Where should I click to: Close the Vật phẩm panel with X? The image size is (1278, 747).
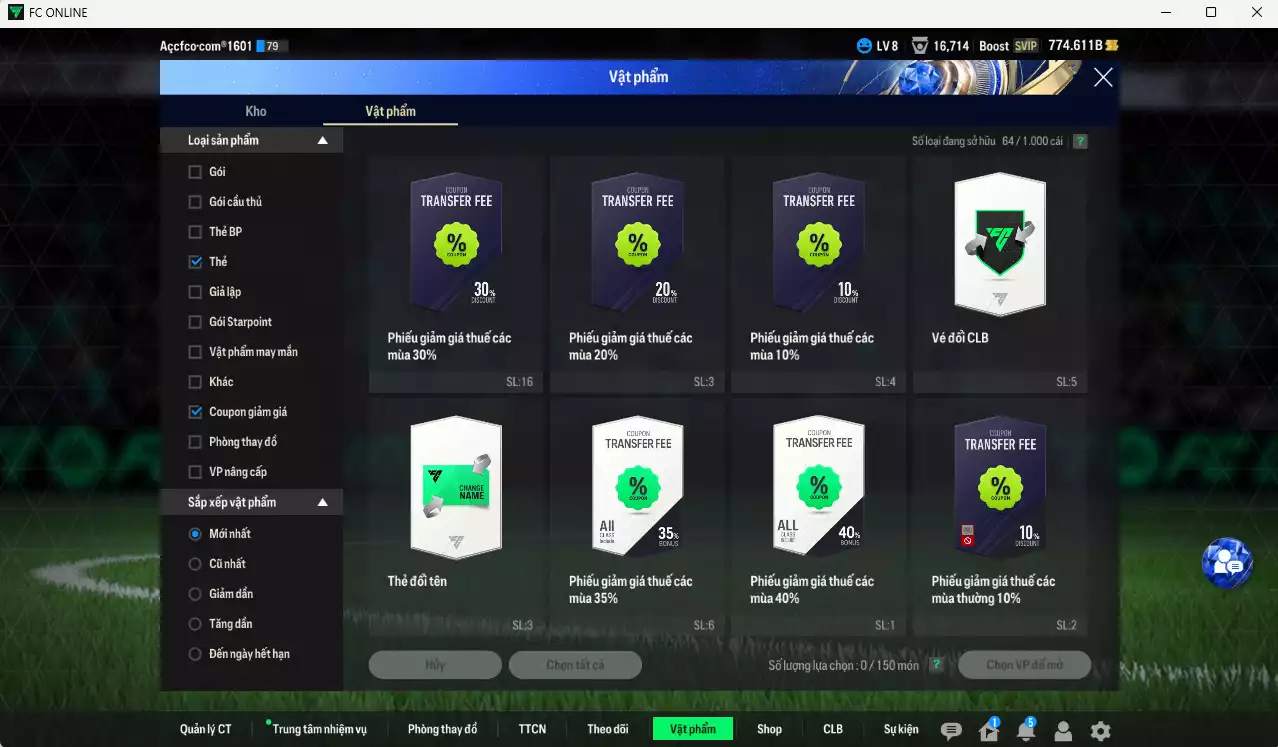(1103, 77)
